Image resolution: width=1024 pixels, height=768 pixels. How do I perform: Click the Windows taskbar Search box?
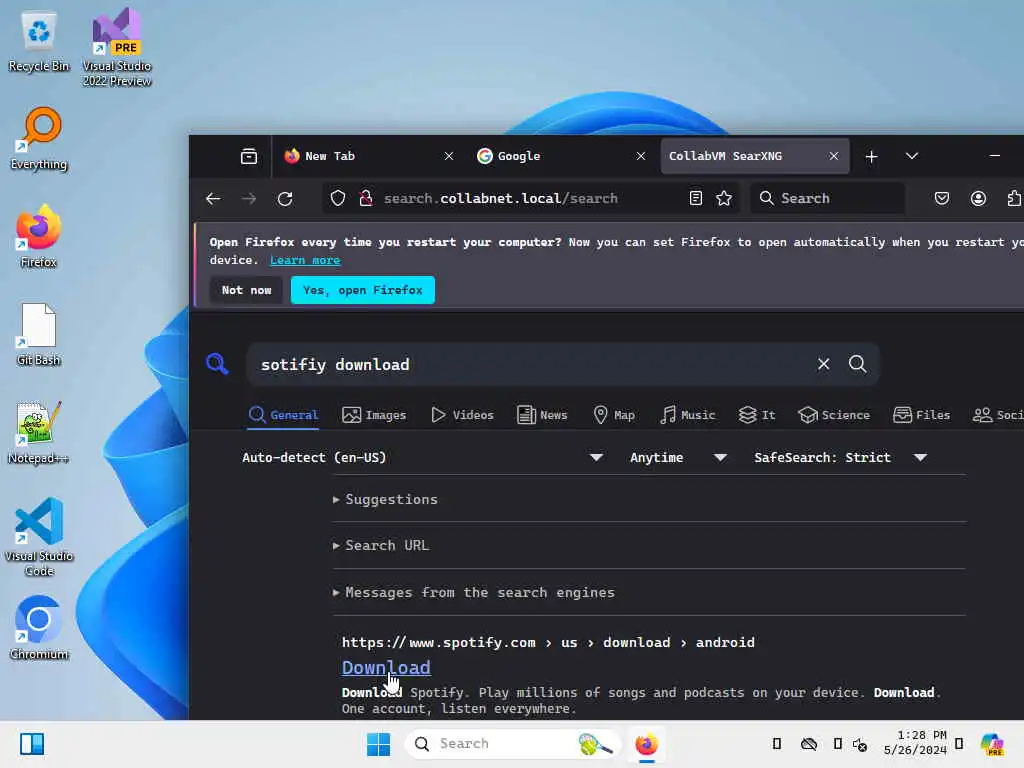pos(513,744)
